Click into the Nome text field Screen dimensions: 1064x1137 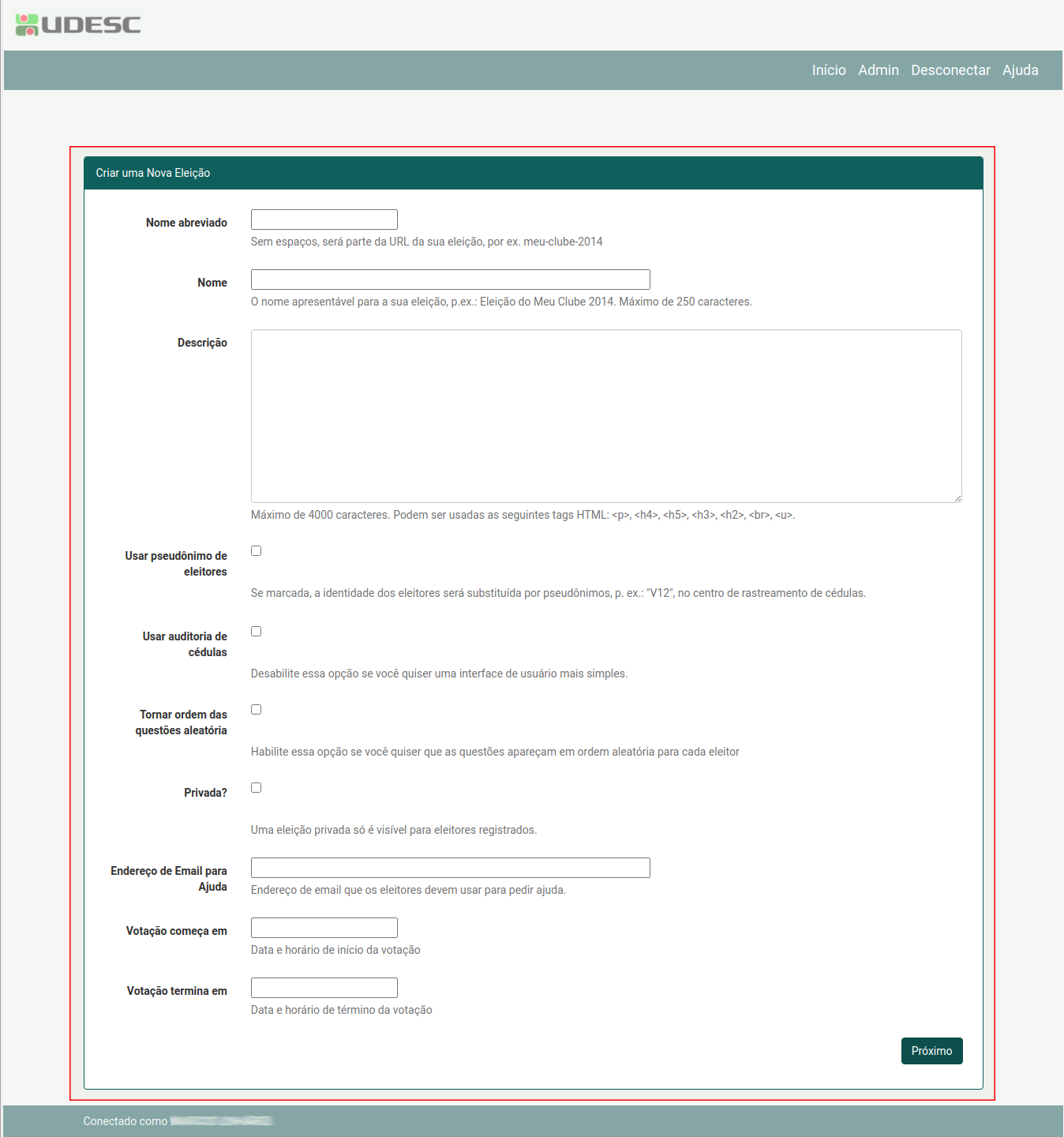[450, 280]
